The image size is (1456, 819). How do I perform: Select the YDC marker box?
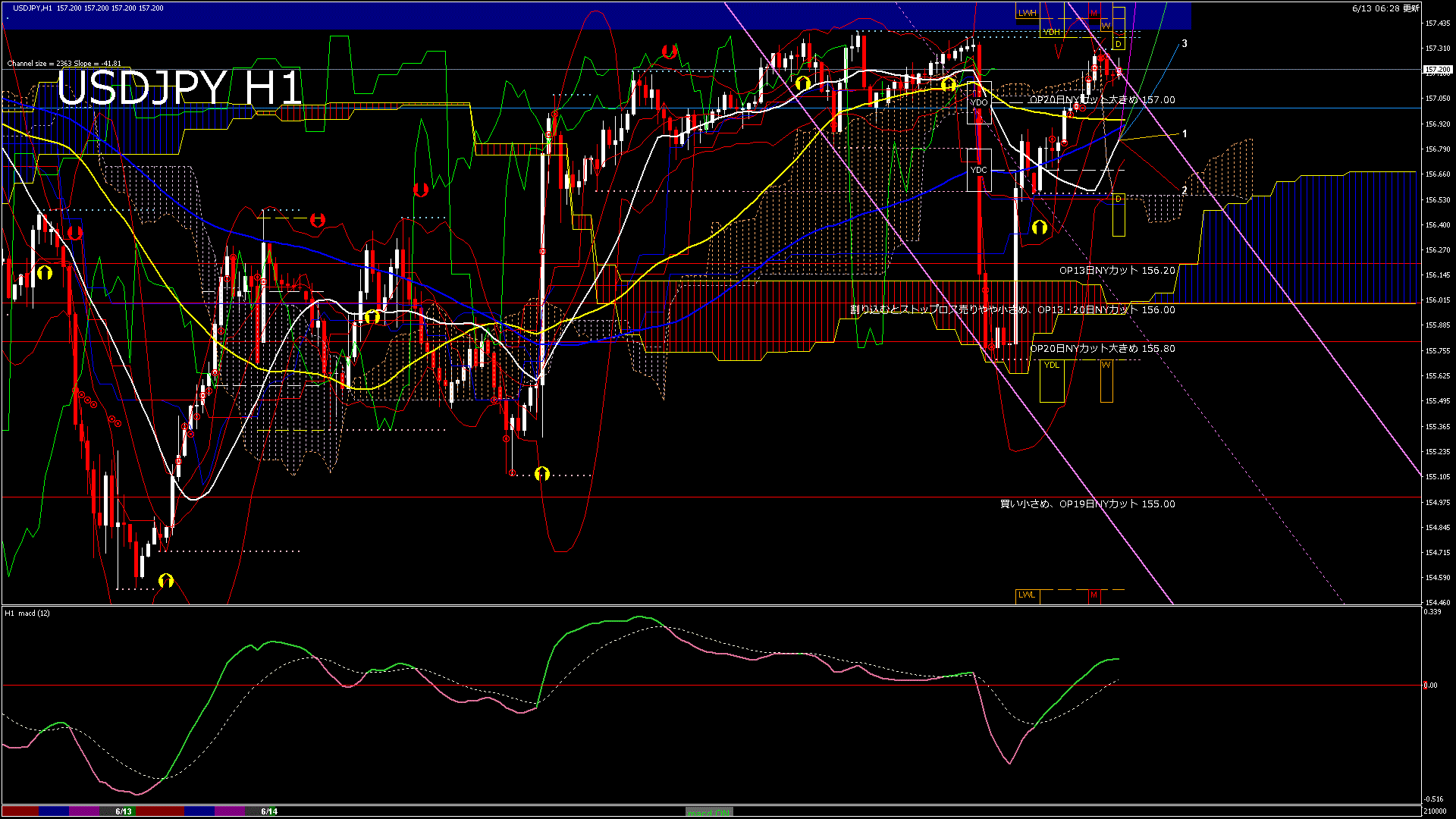(x=979, y=170)
